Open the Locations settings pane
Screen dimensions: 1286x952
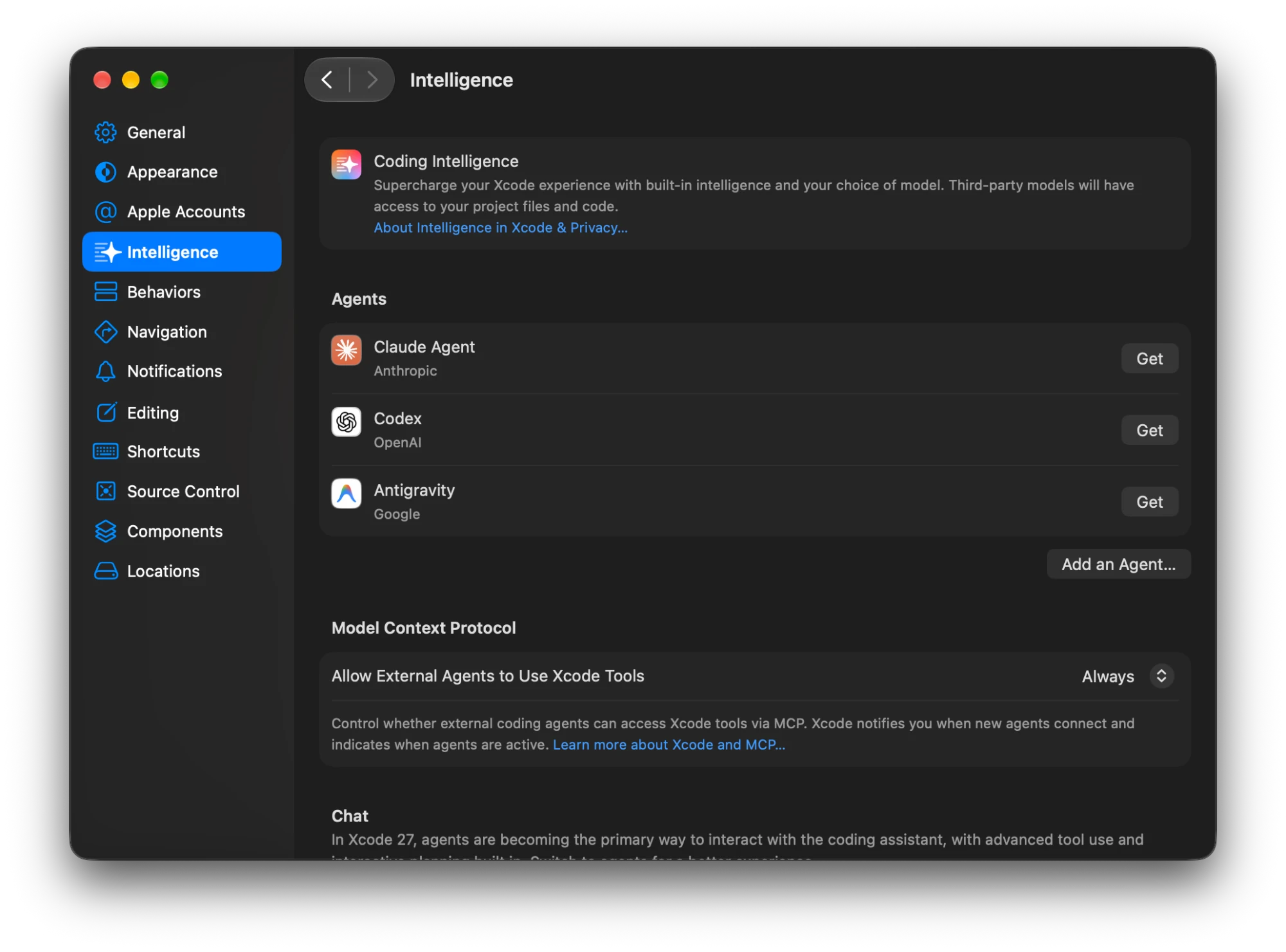182,571
